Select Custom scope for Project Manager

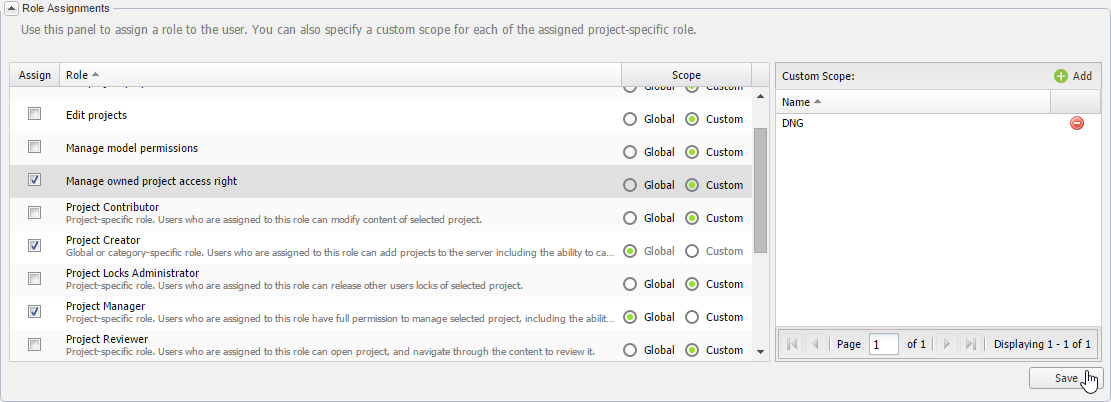[x=692, y=317]
